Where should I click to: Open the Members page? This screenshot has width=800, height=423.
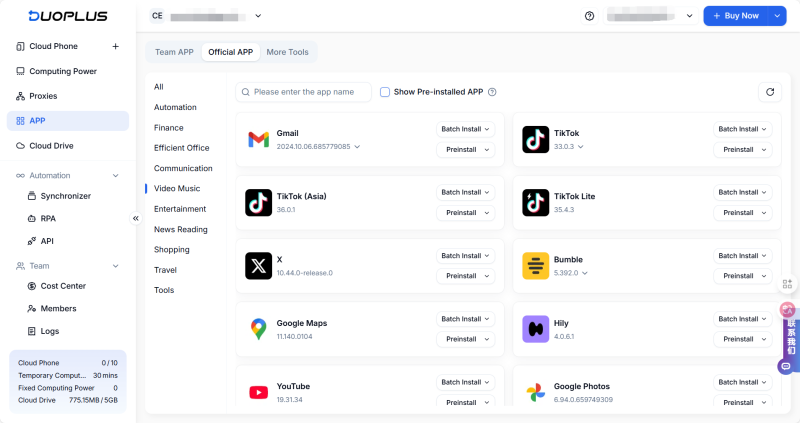point(59,309)
